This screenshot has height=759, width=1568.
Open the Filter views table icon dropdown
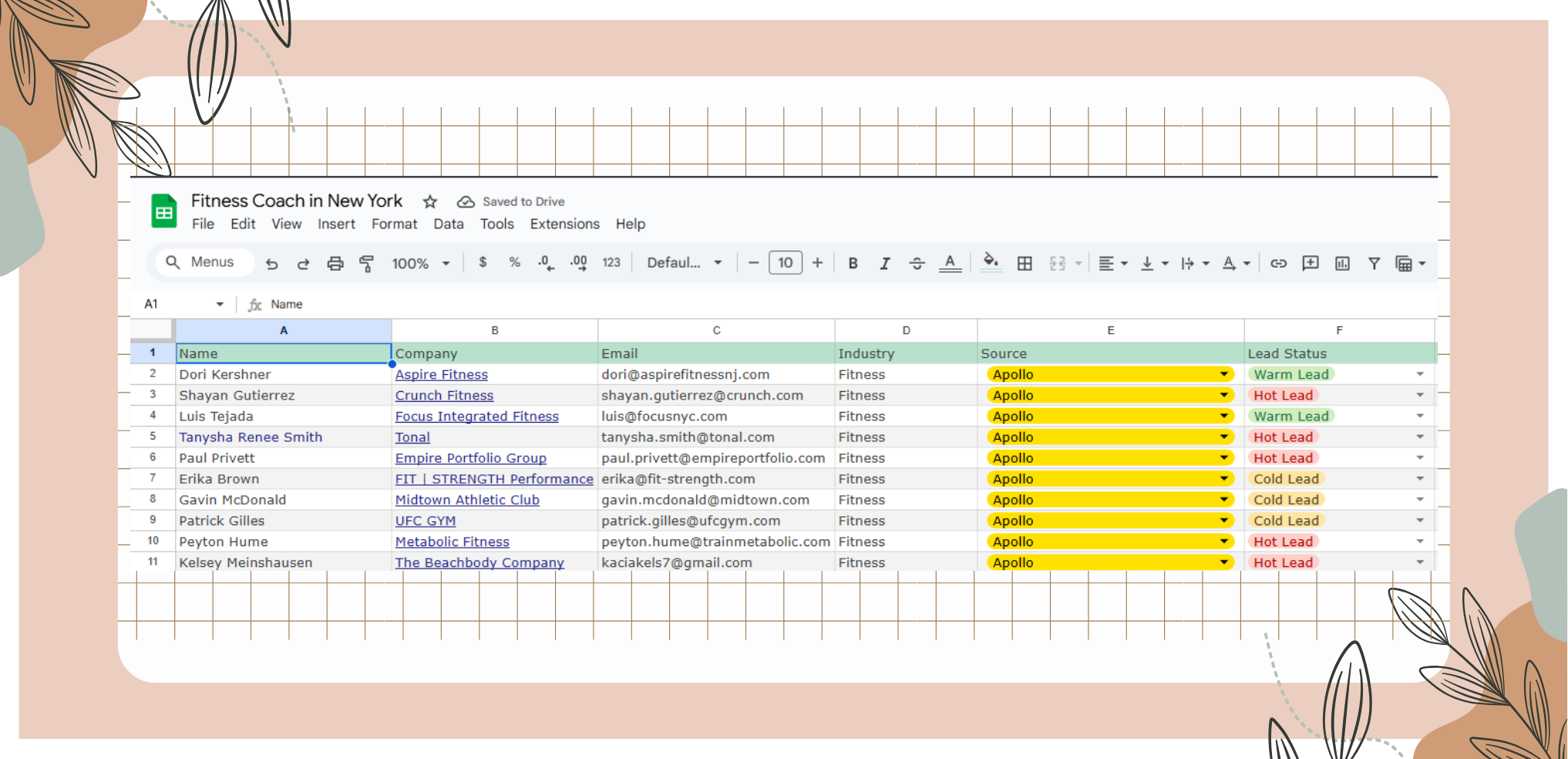coord(1411,264)
